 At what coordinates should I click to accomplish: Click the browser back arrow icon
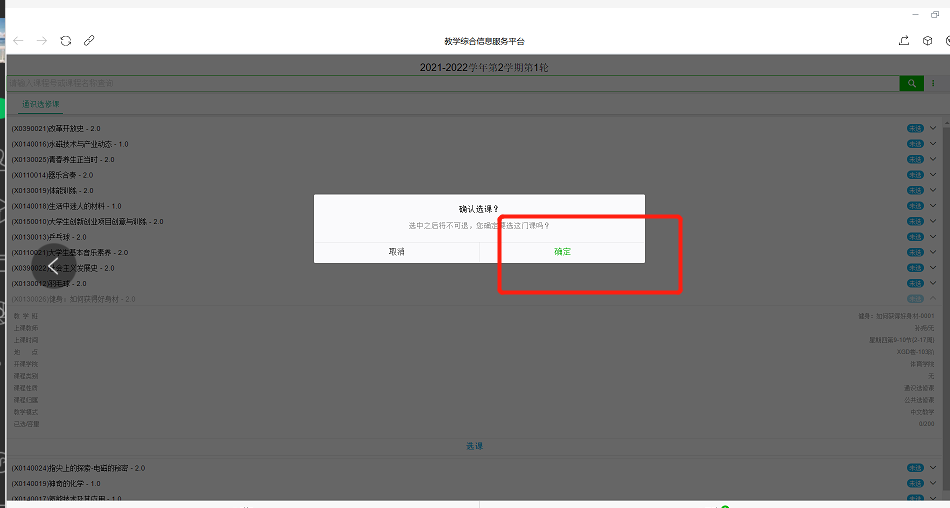(x=18, y=41)
